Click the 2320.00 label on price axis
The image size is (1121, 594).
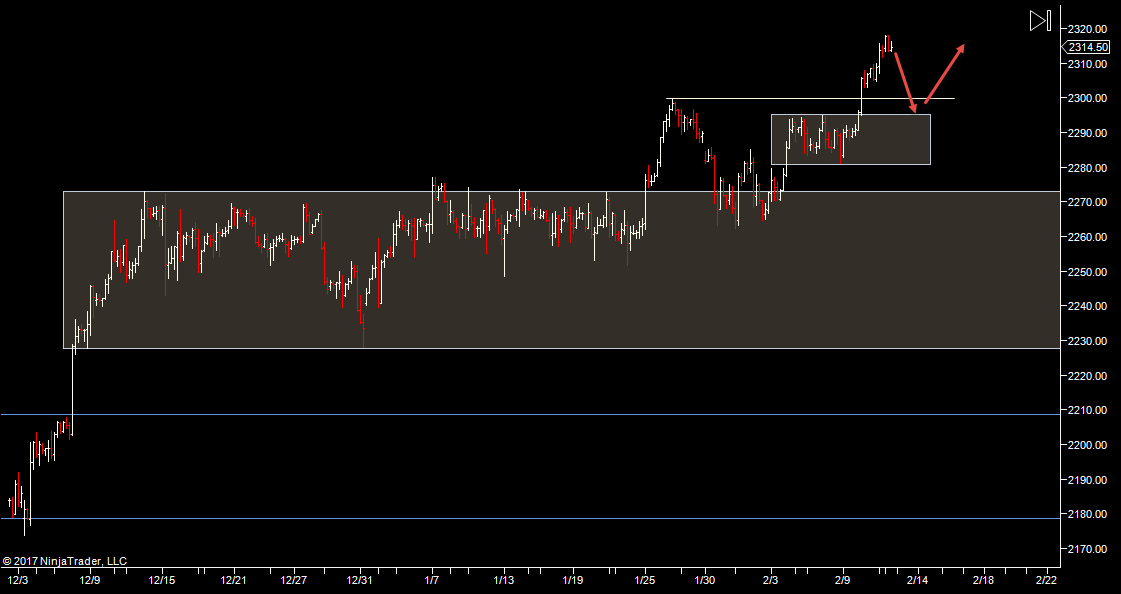tap(1087, 29)
